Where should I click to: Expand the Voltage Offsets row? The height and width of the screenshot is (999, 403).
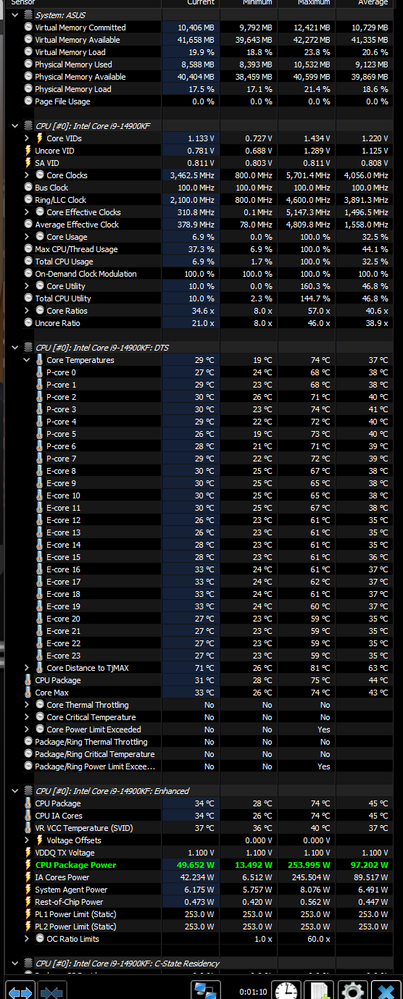[27, 840]
